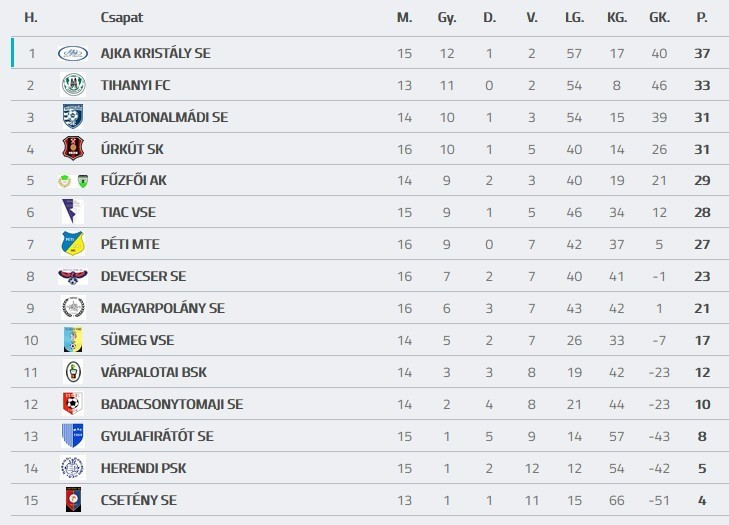The image size is (729, 525).
Task: Click the TIAC VSE pennant logo
Action: click(x=71, y=212)
